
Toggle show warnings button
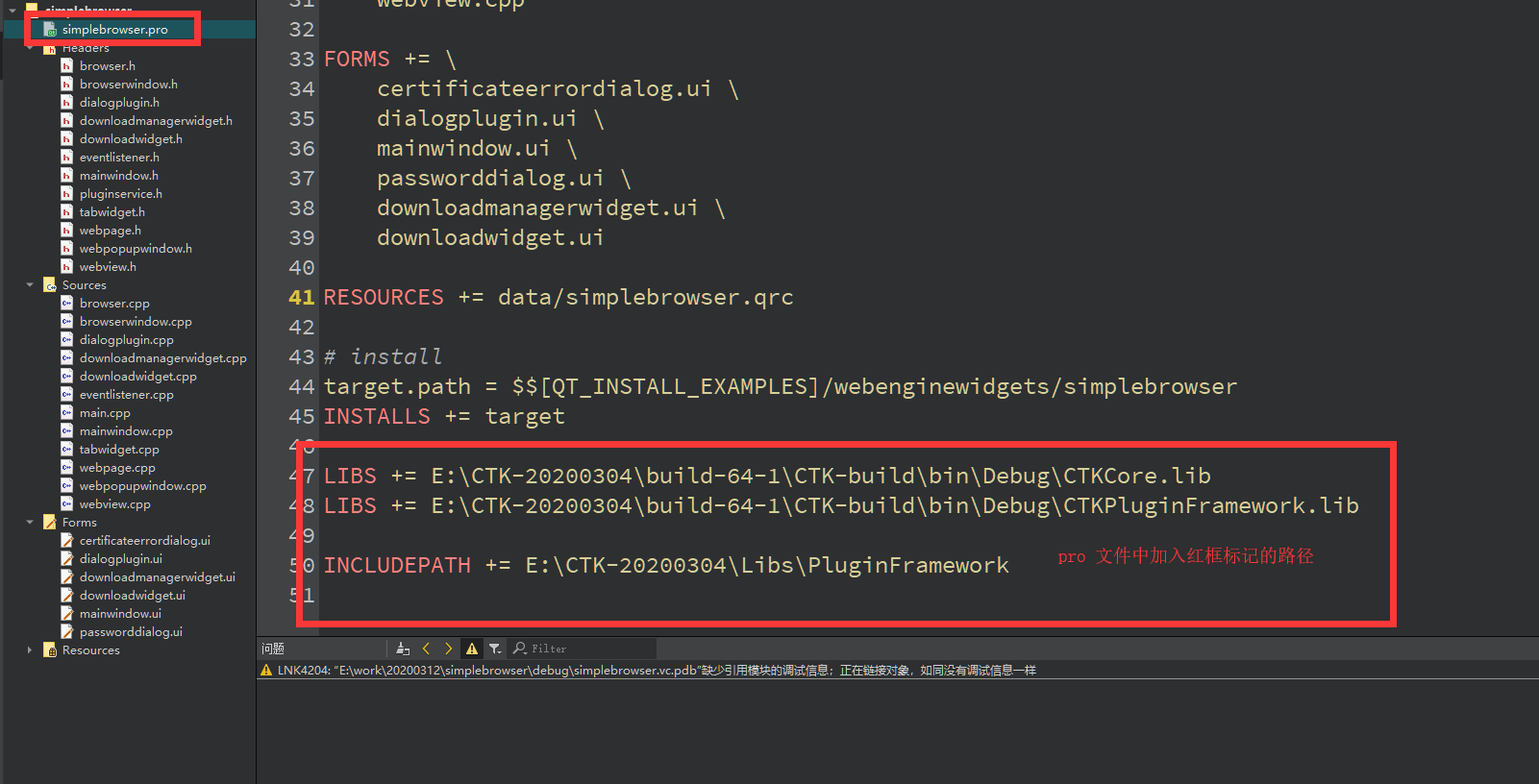point(472,649)
